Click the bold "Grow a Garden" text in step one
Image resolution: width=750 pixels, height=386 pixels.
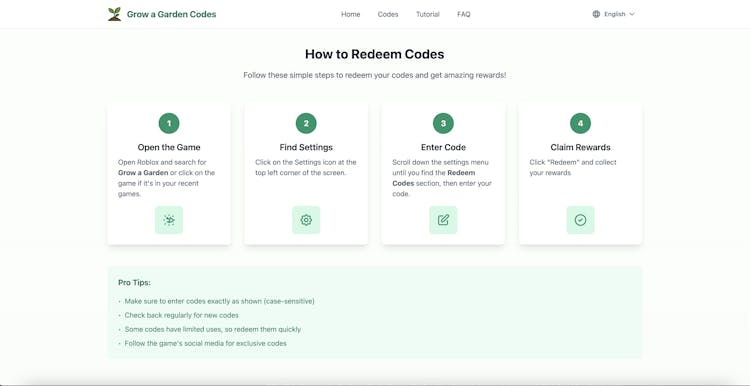143,173
